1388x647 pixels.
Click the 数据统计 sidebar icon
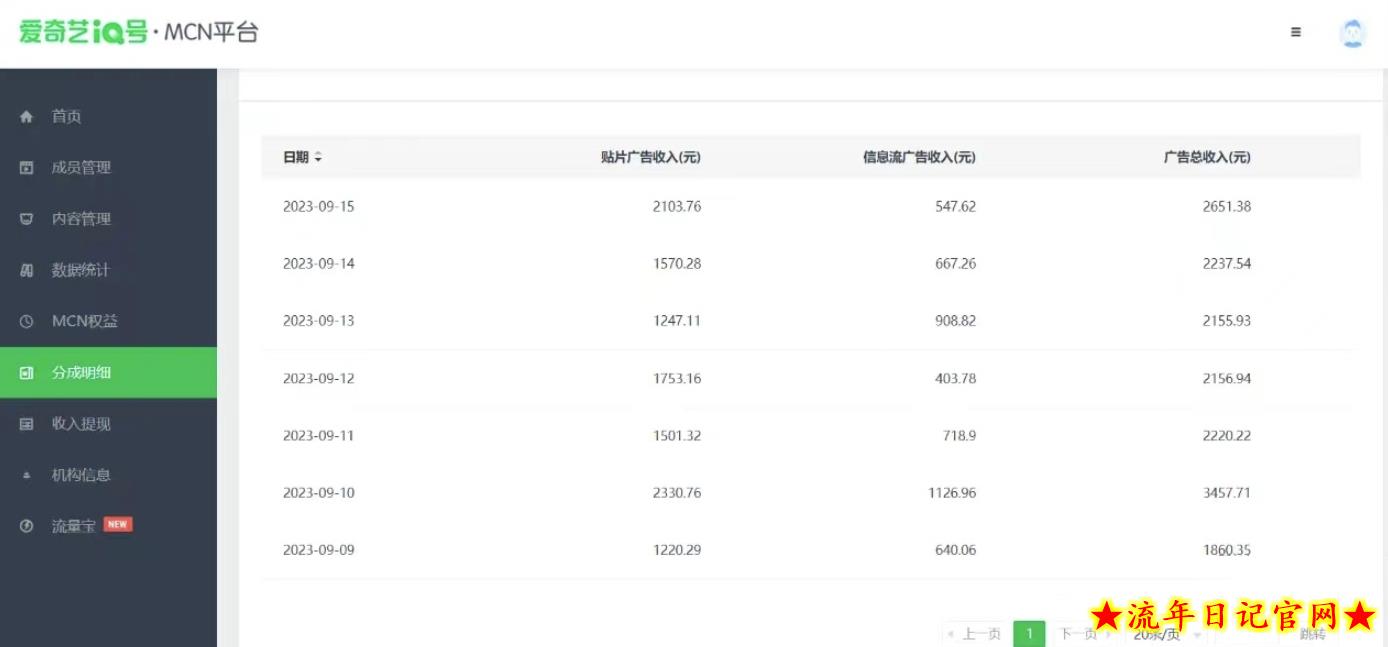coord(27,271)
